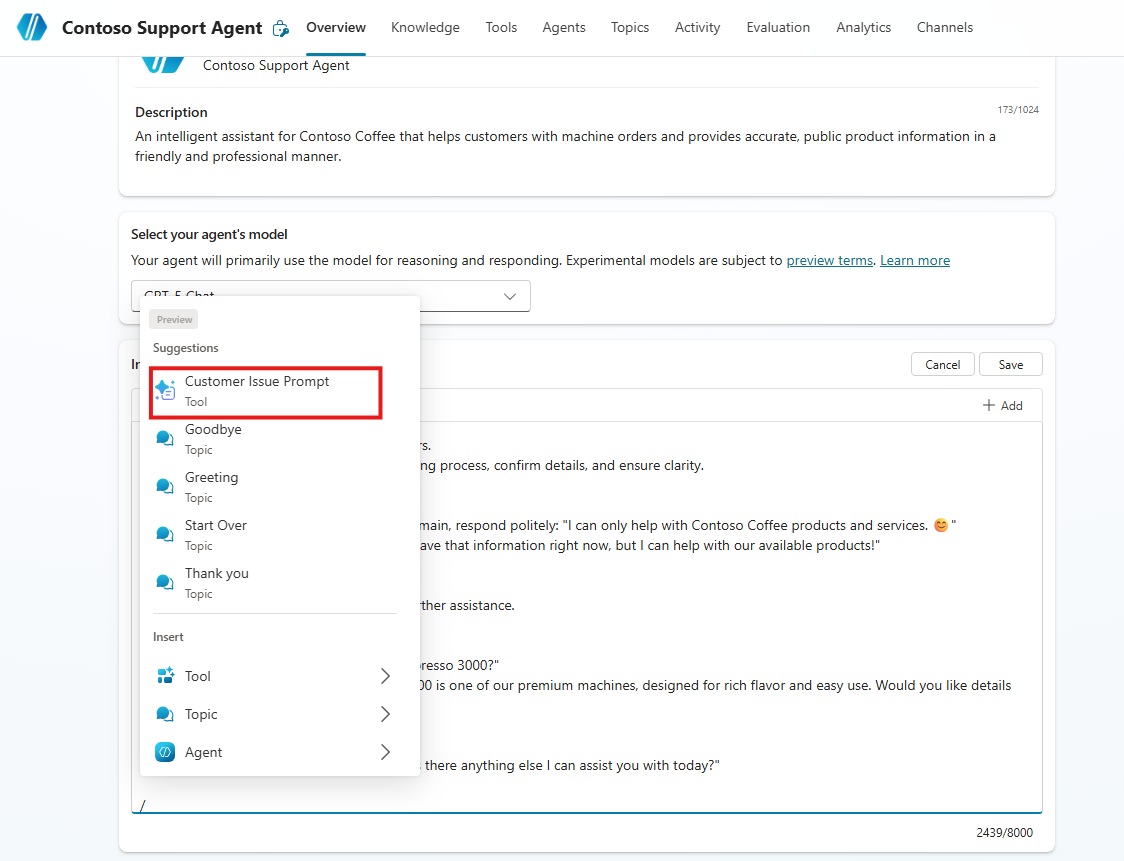This screenshot has width=1124, height=861.
Task: Click the Tool insert icon
Action: (x=165, y=675)
